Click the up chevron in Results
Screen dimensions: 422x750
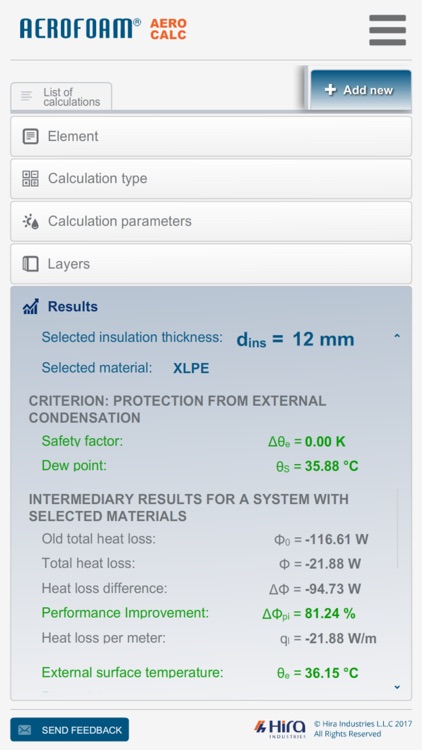(397, 337)
